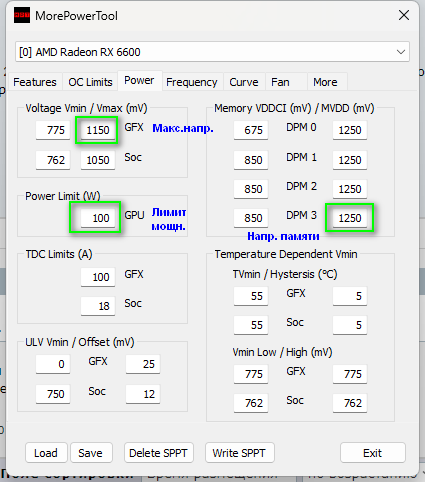The image size is (425, 482).
Task: Click the GFX Vmin voltage field 775
Action: point(53,130)
